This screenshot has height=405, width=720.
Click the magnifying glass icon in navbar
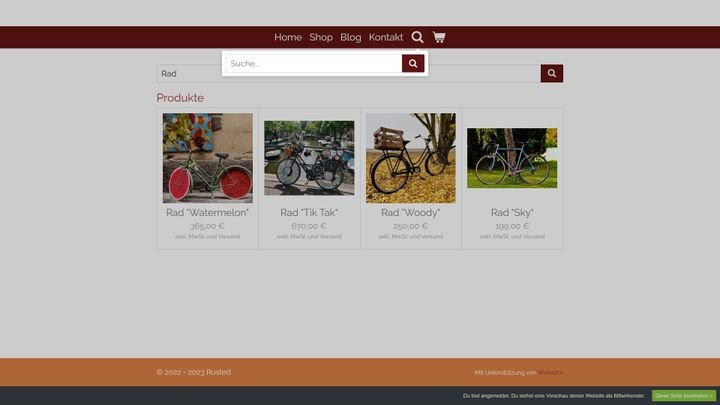tap(418, 37)
